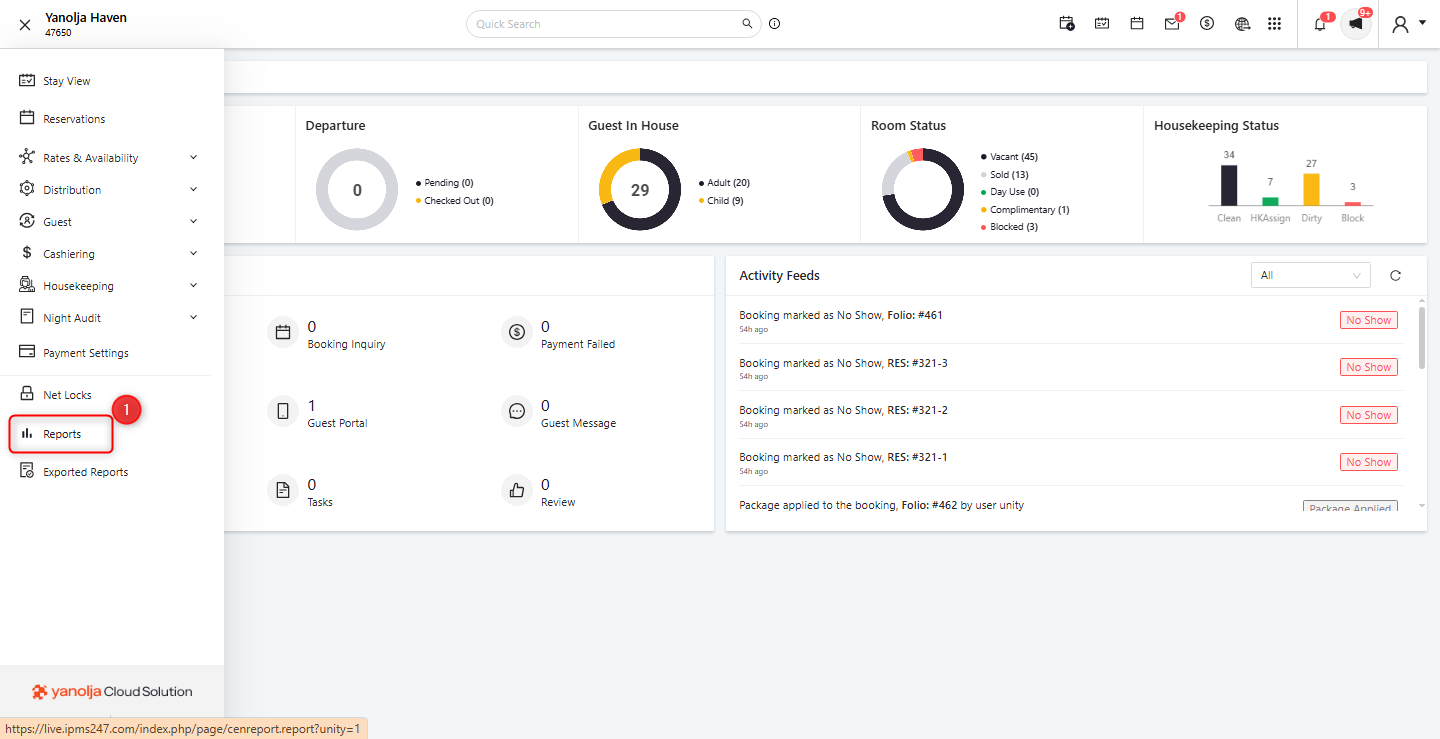
Task: Click the Sold (13) legend entry
Action: point(1005,175)
